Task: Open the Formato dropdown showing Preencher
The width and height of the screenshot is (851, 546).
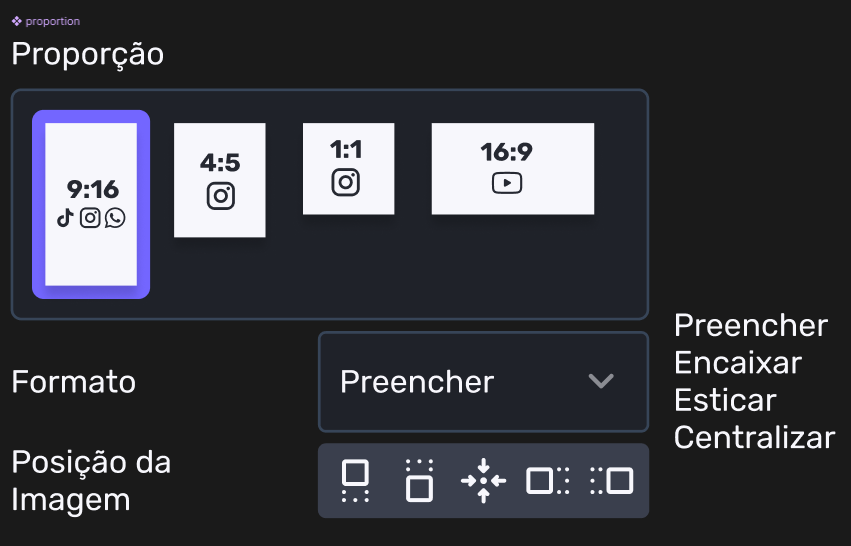Action: point(483,381)
